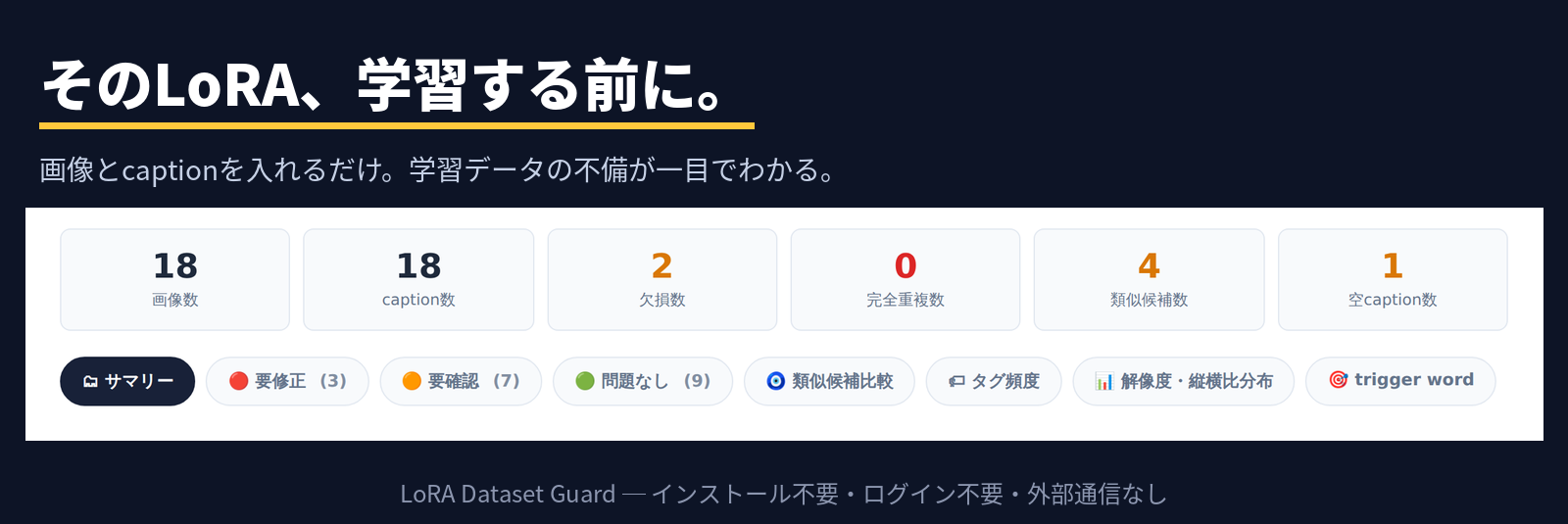The image size is (1568, 524).
Task: Open the 類似候補比較 tab
Action: pos(829,381)
